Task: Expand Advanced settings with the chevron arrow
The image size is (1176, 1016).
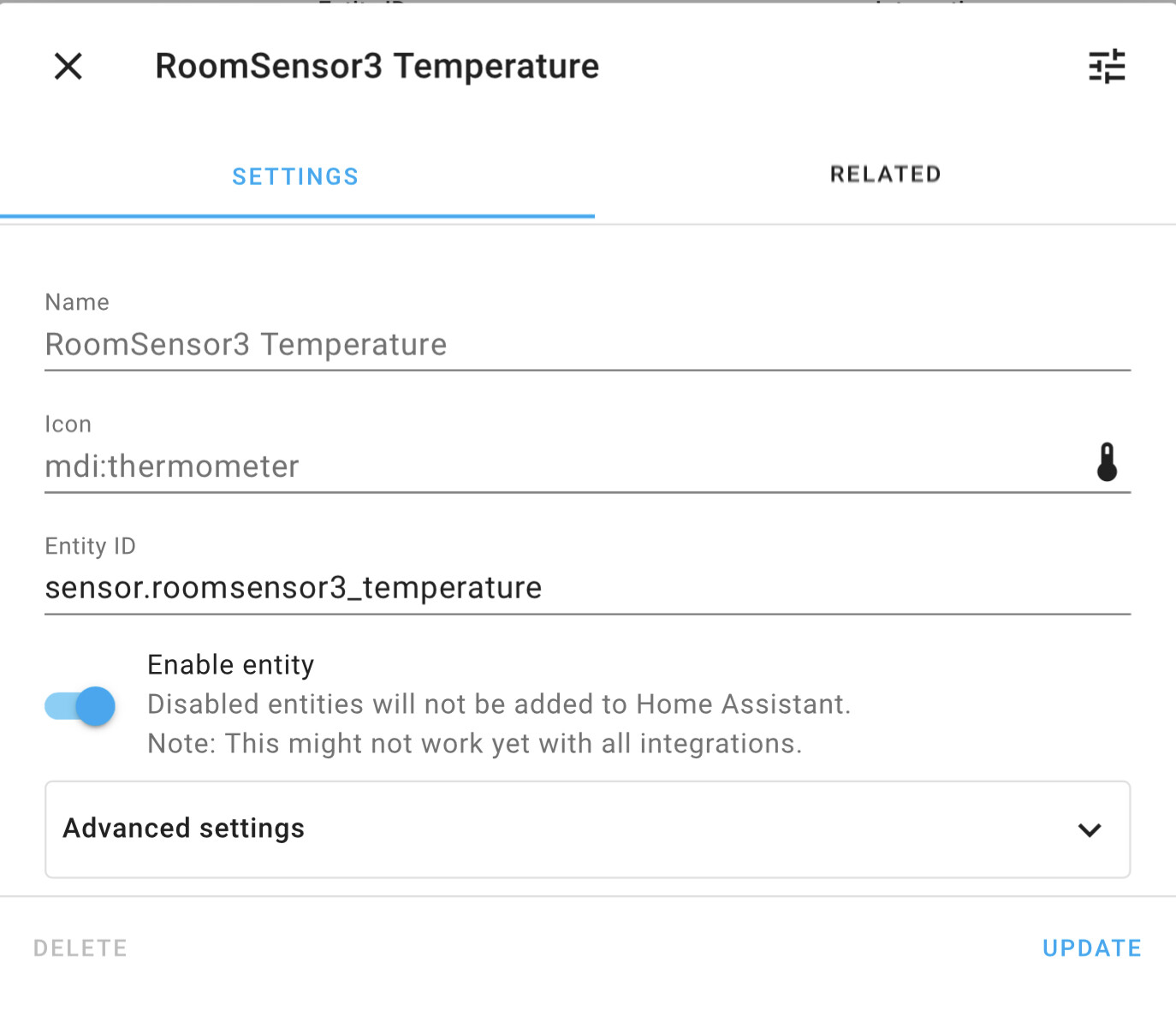Action: (x=1090, y=829)
